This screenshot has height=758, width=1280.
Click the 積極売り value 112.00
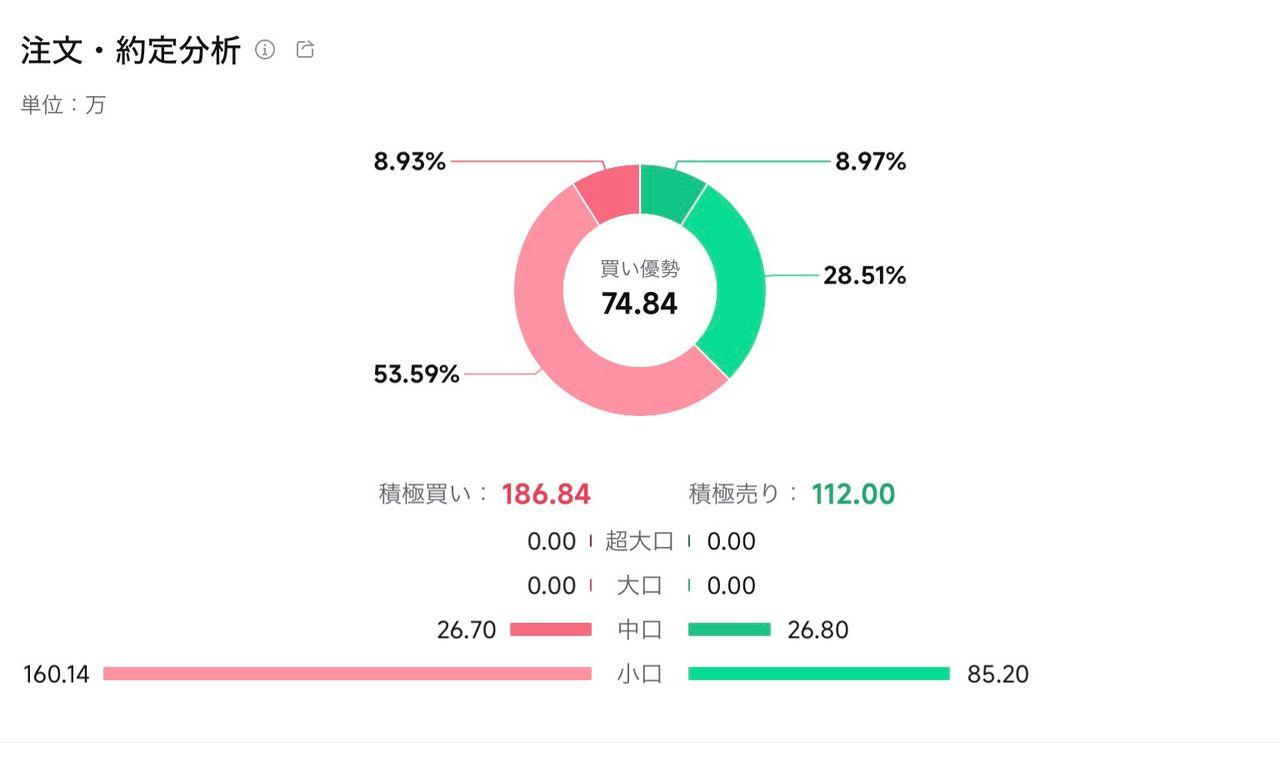[853, 494]
